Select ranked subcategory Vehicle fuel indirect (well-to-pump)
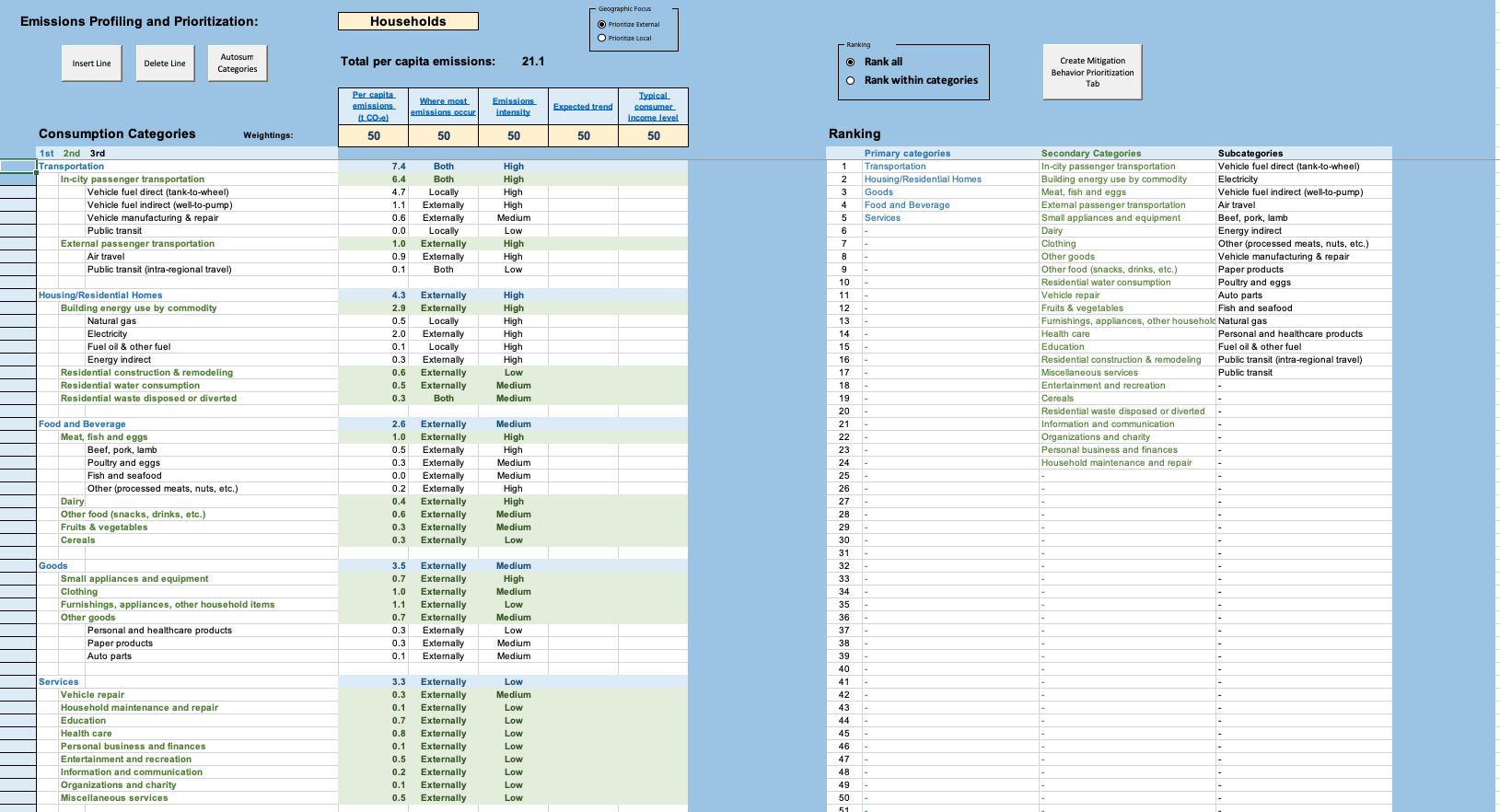1500x812 pixels. point(1290,192)
